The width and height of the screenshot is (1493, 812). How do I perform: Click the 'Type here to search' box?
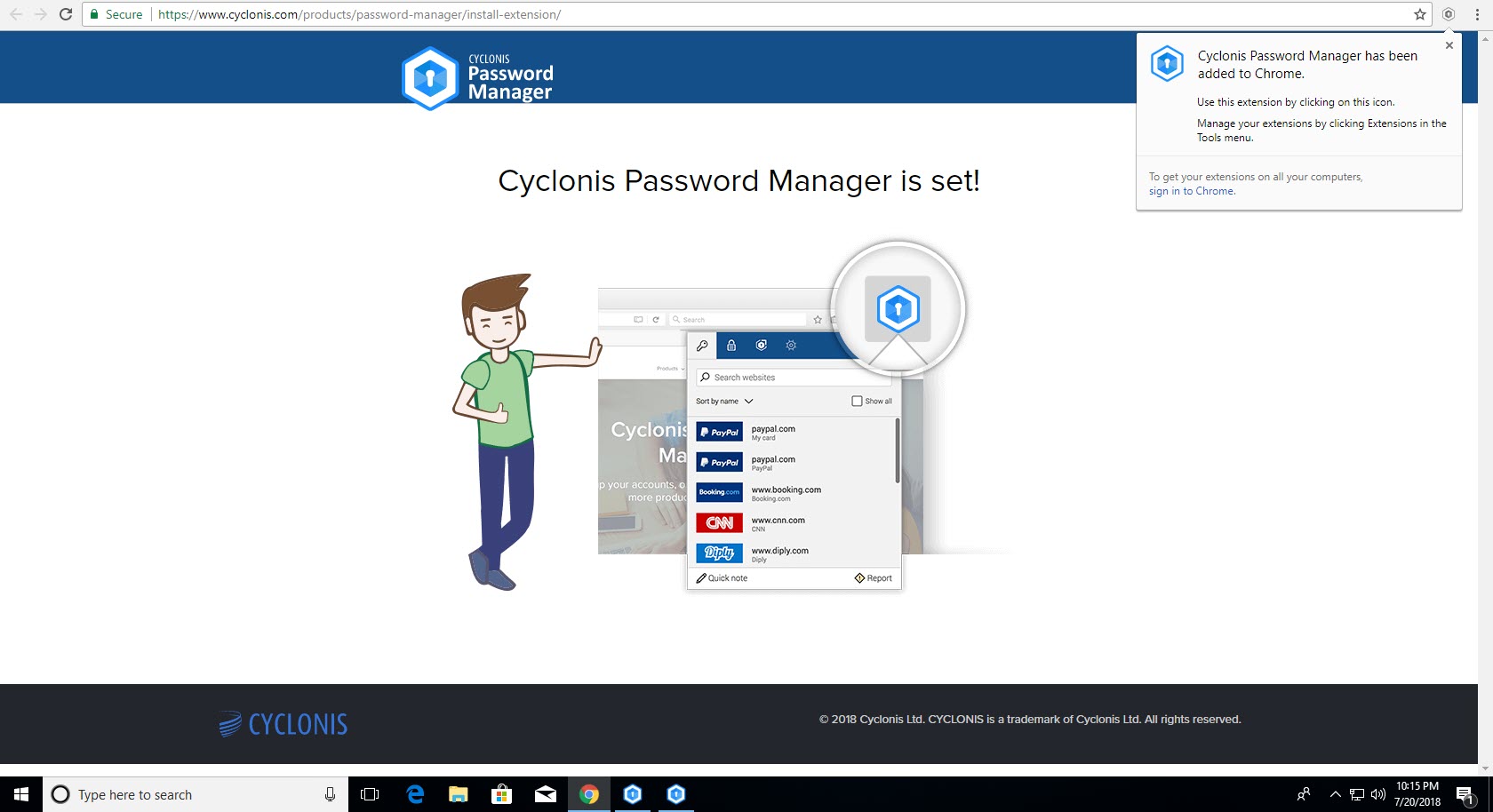coord(195,794)
